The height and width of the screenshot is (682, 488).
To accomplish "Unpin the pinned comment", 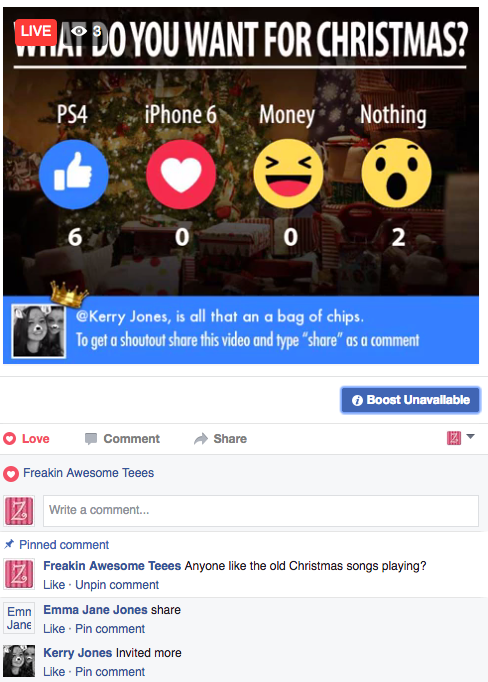I will [117, 585].
